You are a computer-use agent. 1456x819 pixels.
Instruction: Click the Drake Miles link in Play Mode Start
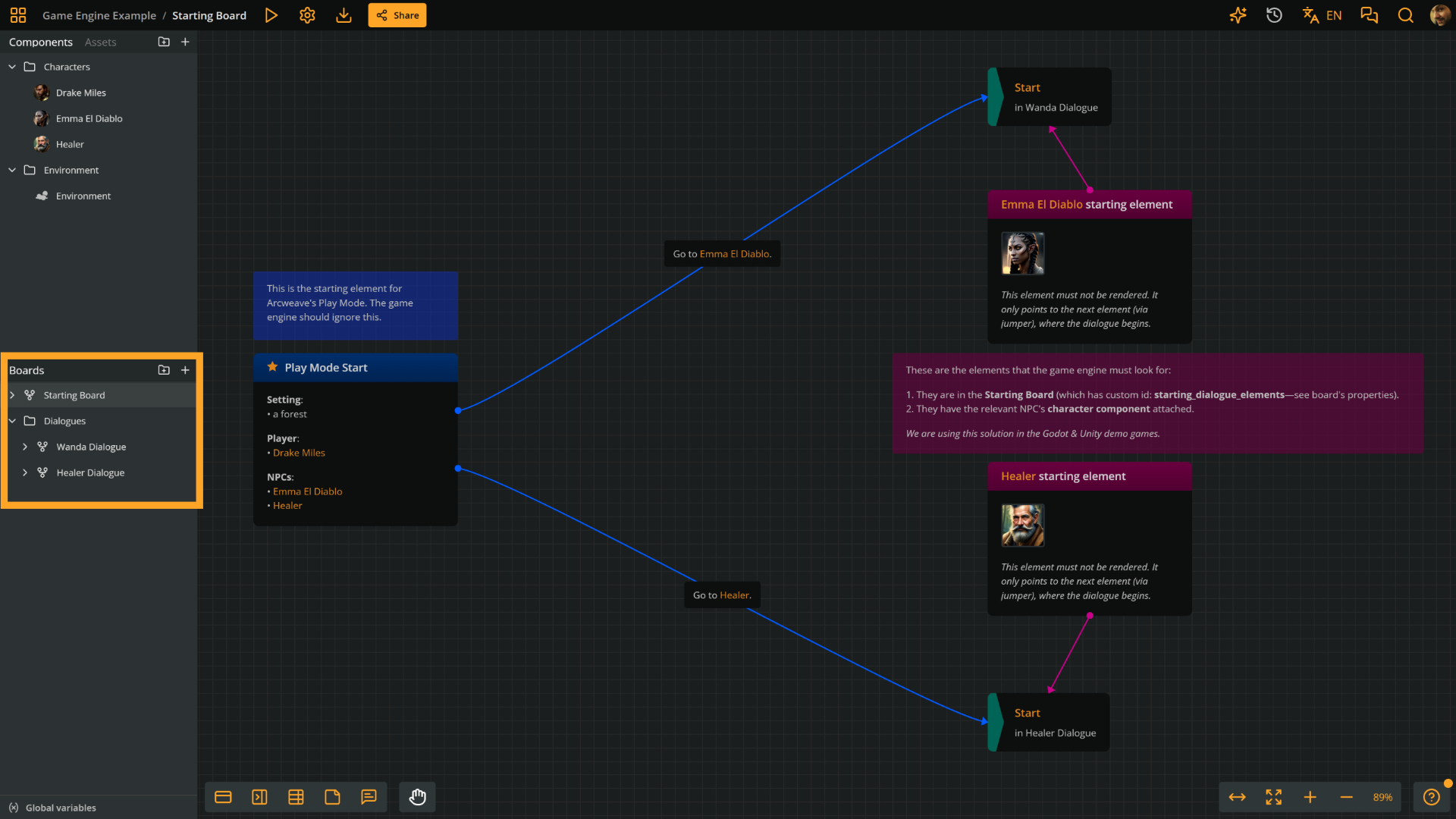pyautogui.click(x=299, y=453)
